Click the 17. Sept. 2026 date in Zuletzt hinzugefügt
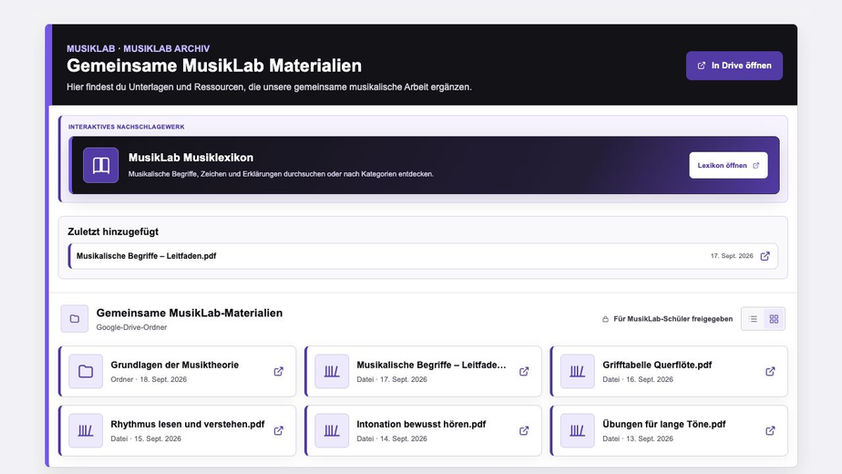 [731, 256]
